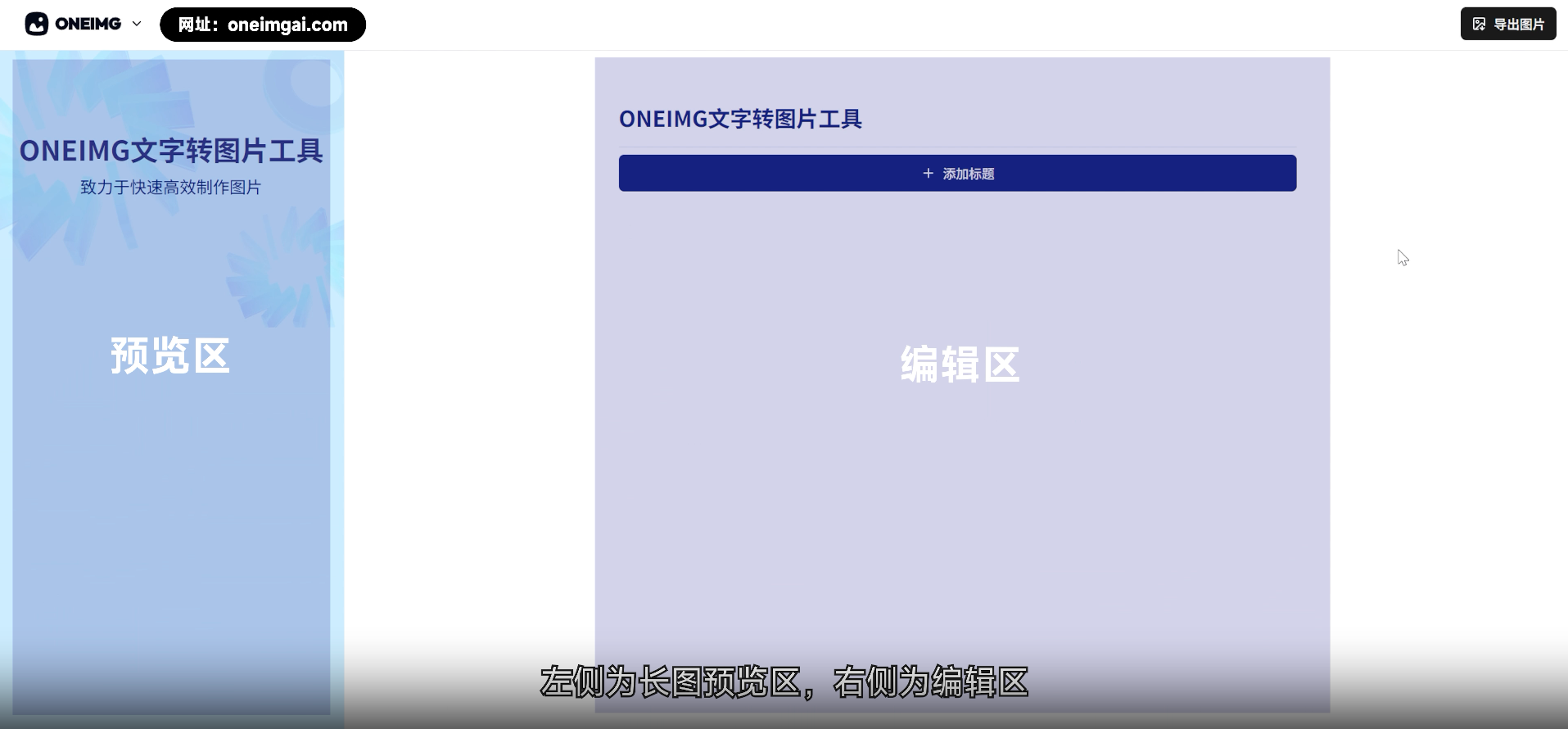Click the 添加标题 add title button
1568x729 pixels.
pos(957,173)
